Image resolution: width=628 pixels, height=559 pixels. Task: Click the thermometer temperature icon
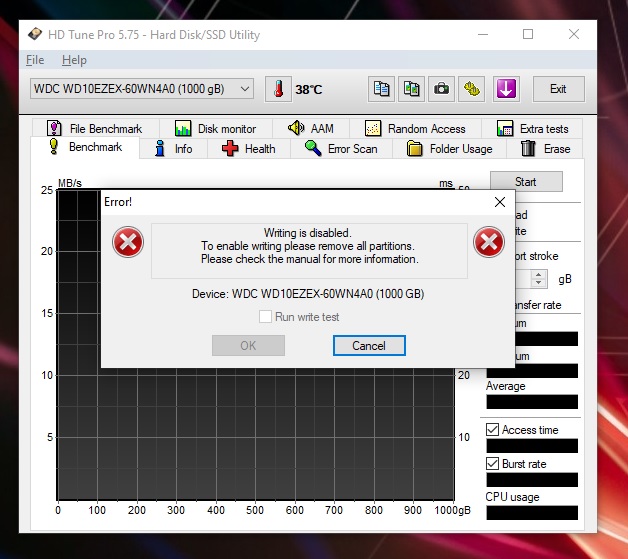278,89
